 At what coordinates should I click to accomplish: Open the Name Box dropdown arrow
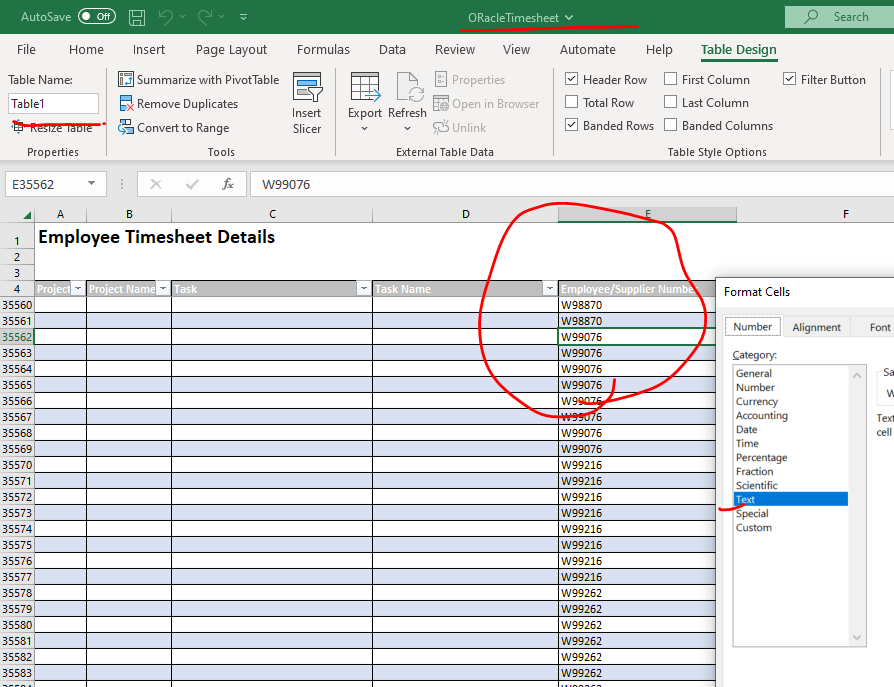[x=91, y=184]
